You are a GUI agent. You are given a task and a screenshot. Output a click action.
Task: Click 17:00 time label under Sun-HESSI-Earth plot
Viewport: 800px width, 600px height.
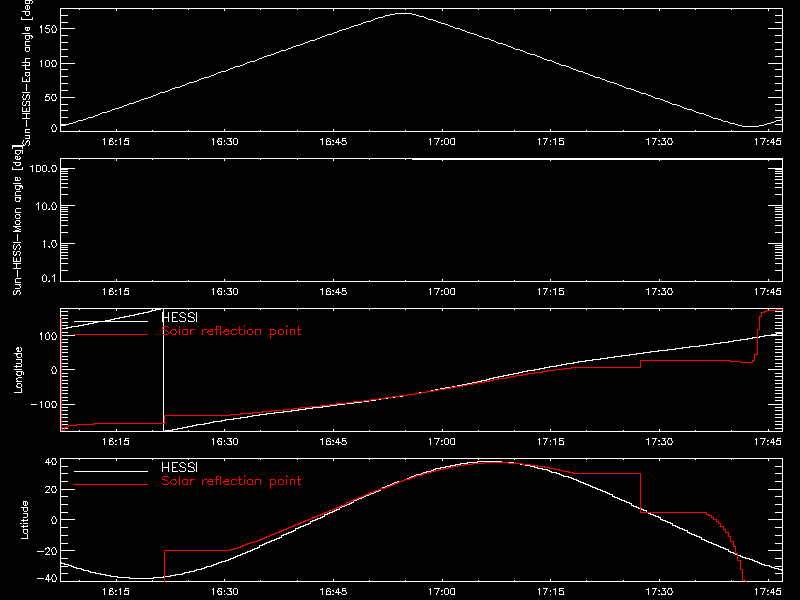442,142
